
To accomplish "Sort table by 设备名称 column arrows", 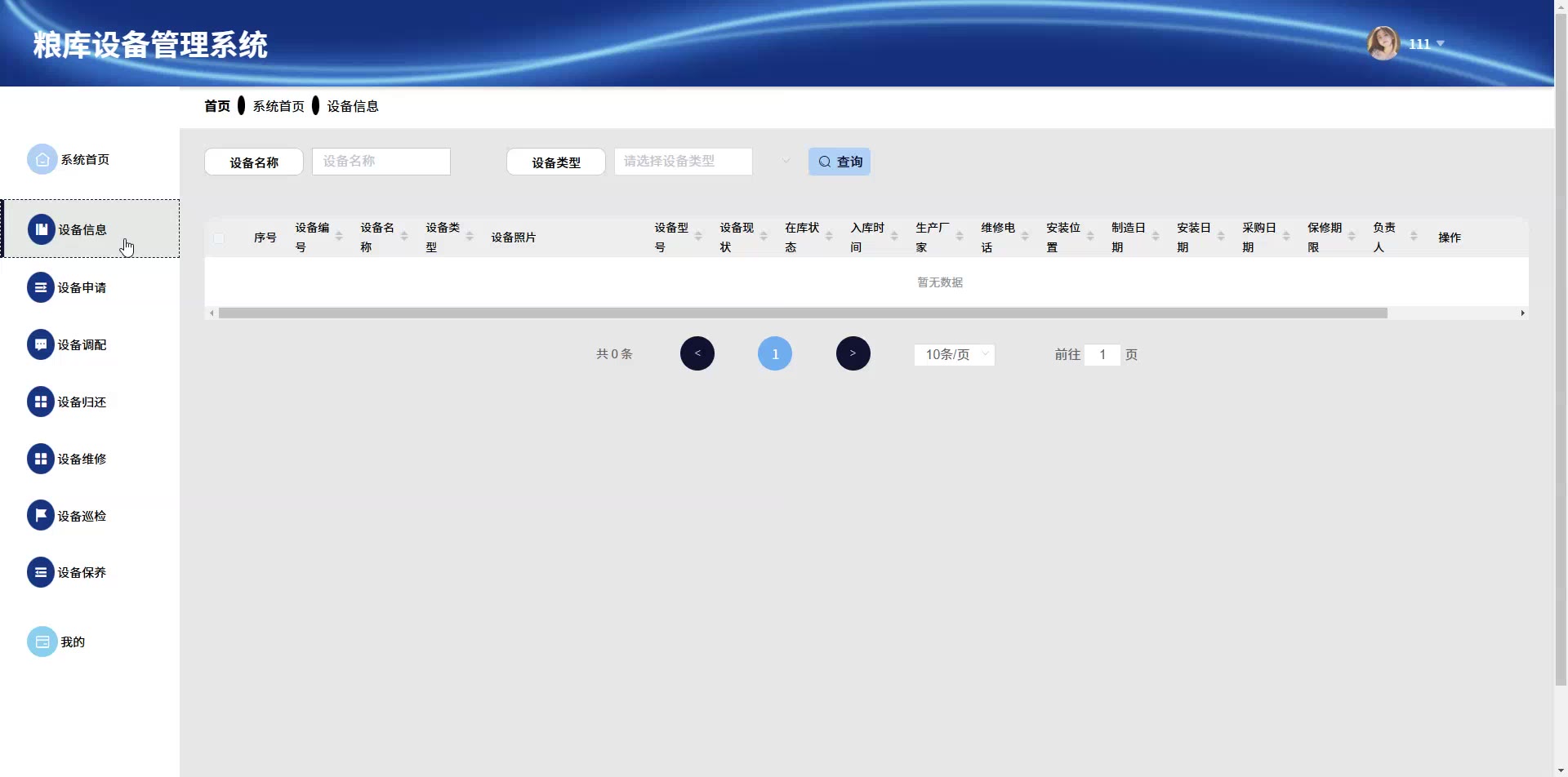I will click(404, 237).
